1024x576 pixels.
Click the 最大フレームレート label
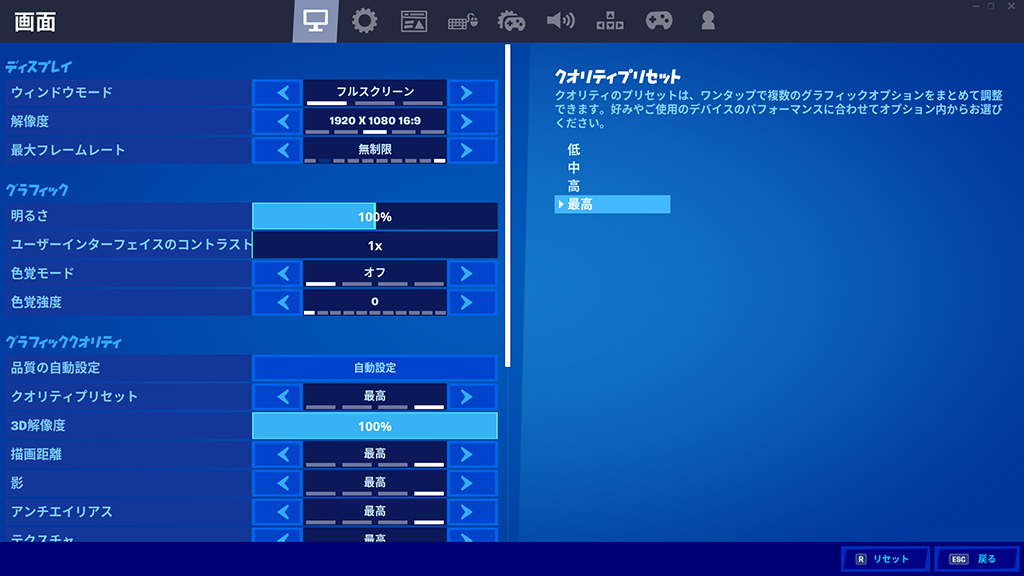[67, 150]
